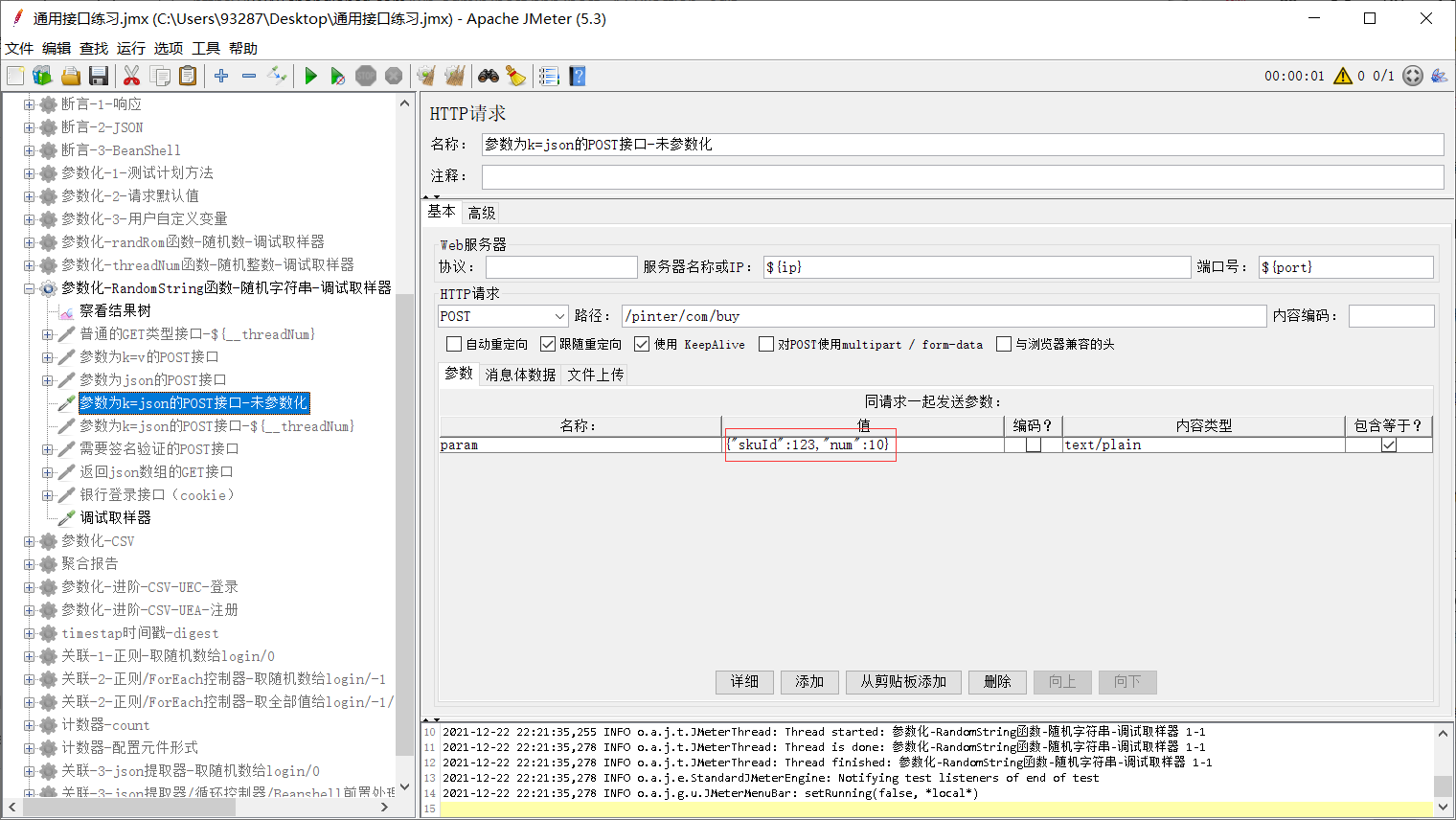Expand 银行登录接口（cookie） node
The image size is (1456, 820).
pos(47,495)
